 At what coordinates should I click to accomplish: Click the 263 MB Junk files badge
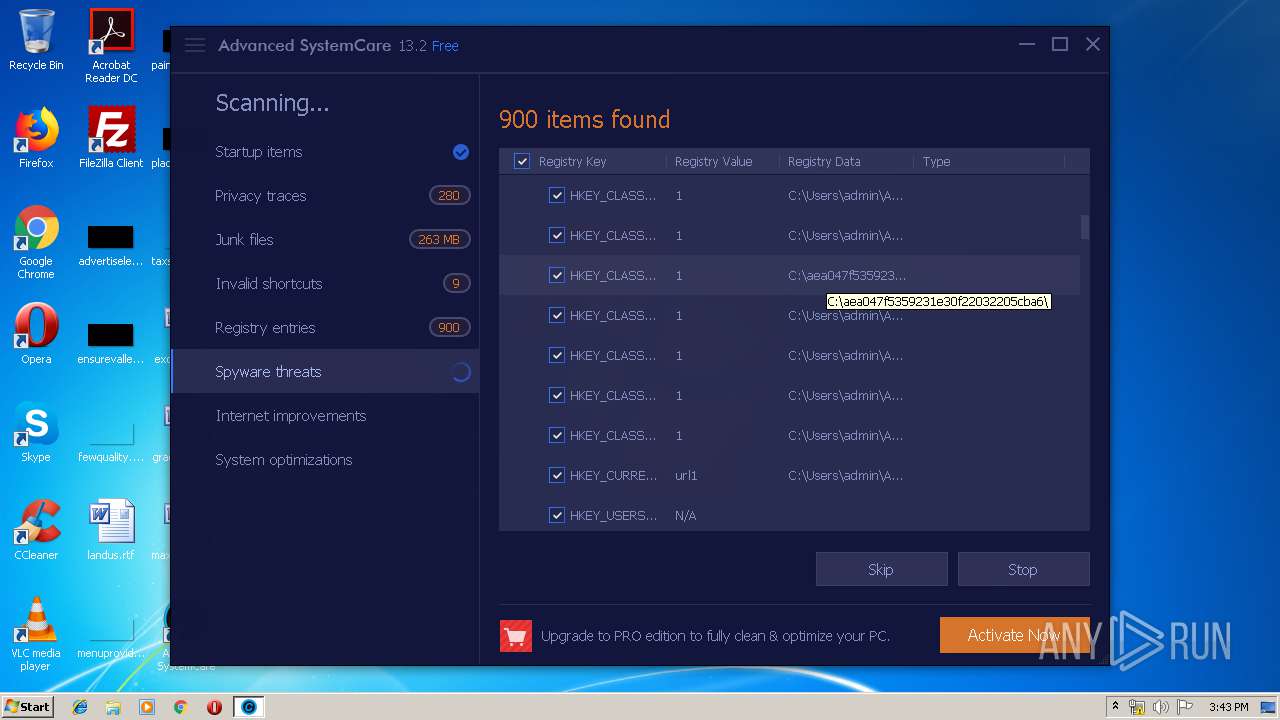tap(439, 240)
